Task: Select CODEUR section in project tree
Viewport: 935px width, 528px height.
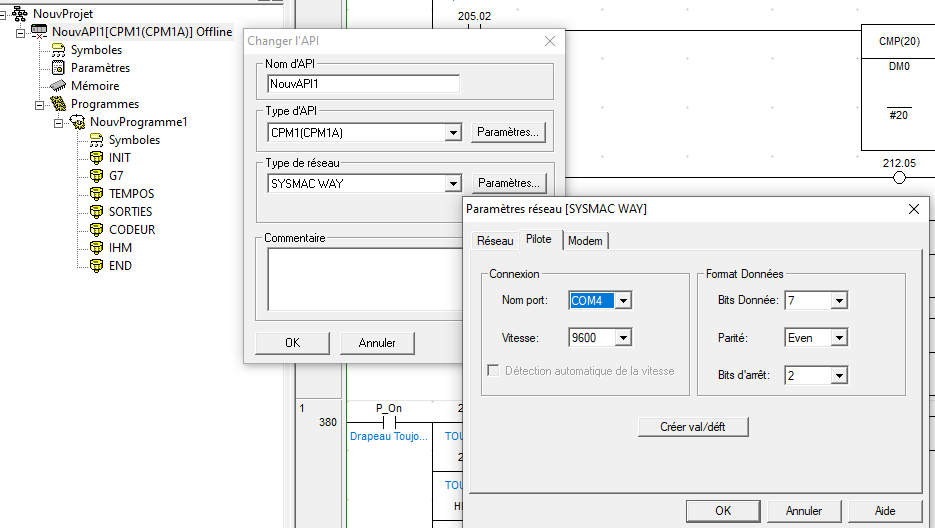Action: point(132,230)
